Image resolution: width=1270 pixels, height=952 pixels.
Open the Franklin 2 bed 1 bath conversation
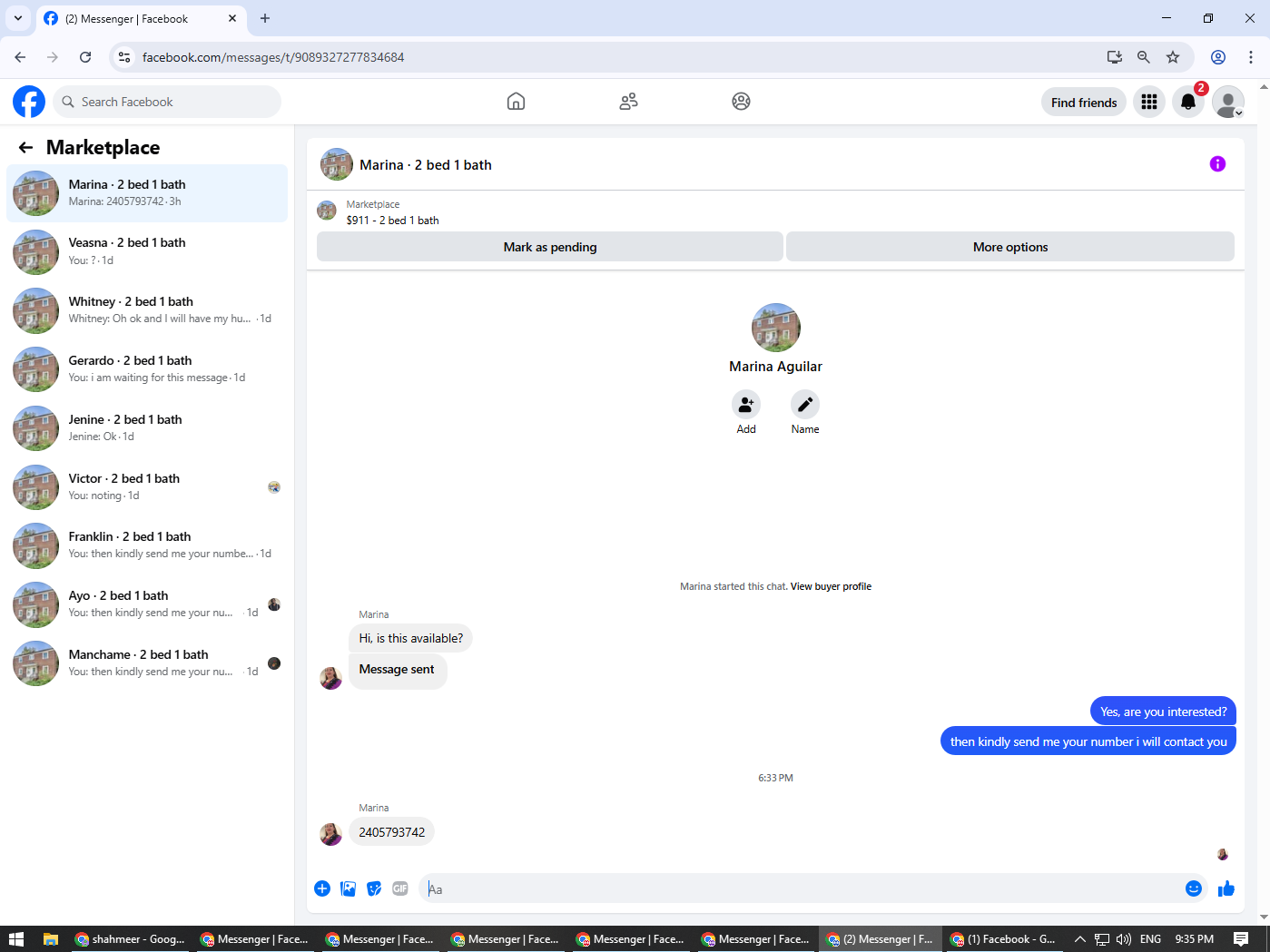[147, 545]
